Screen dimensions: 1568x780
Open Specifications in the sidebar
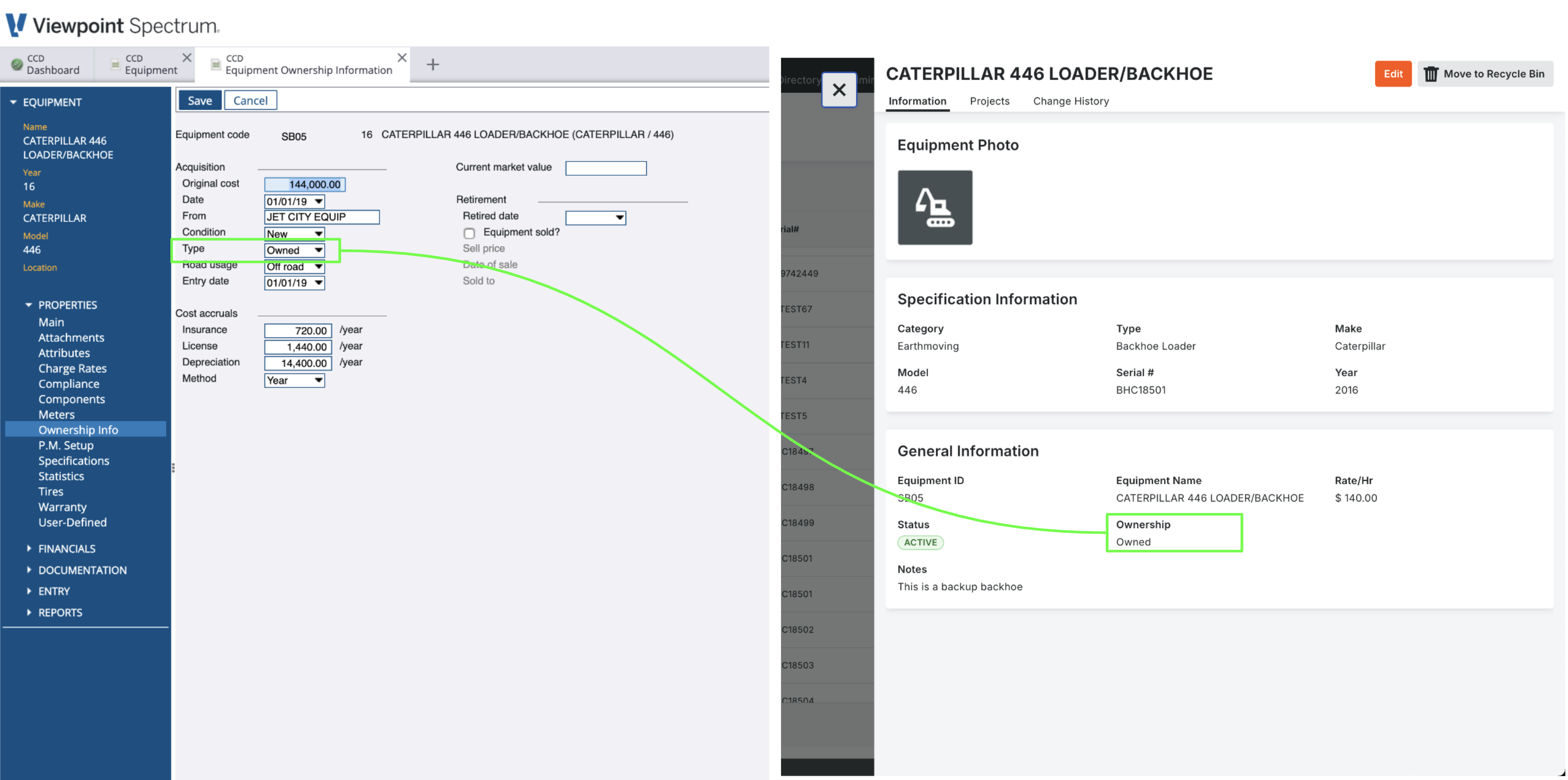(x=74, y=461)
